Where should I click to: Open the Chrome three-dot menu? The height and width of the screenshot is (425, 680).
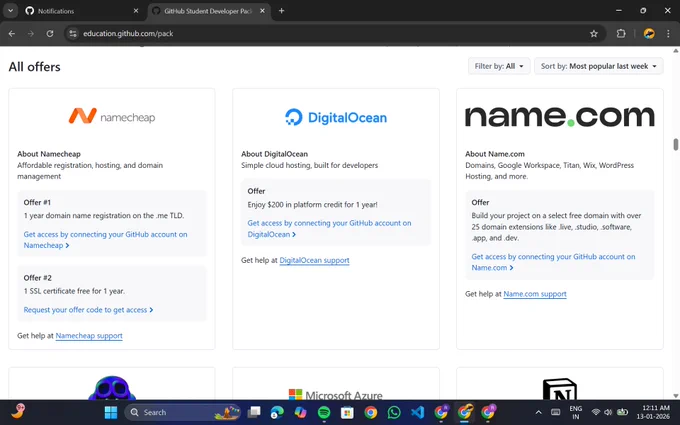(x=668, y=33)
